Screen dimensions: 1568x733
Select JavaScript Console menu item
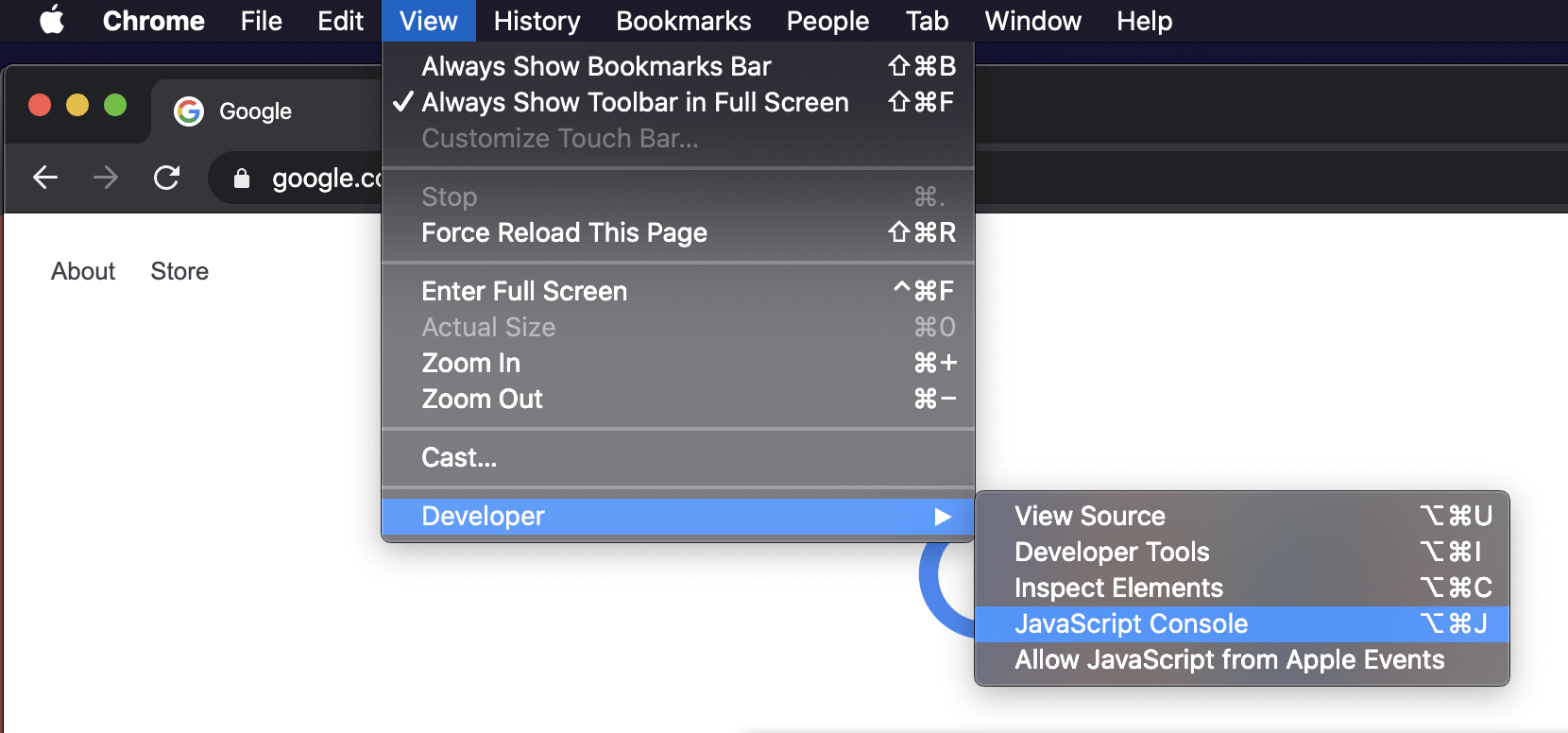(1131, 623)
